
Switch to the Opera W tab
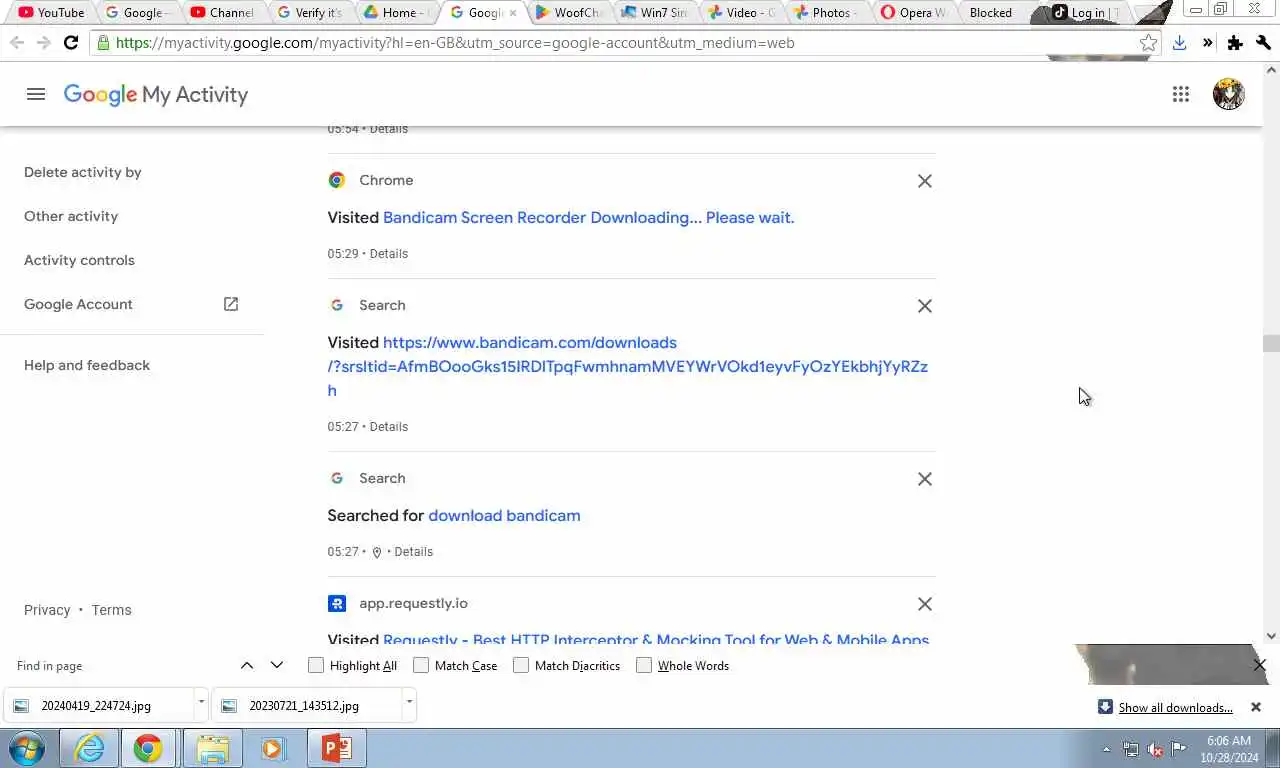[x=913, y=13]
